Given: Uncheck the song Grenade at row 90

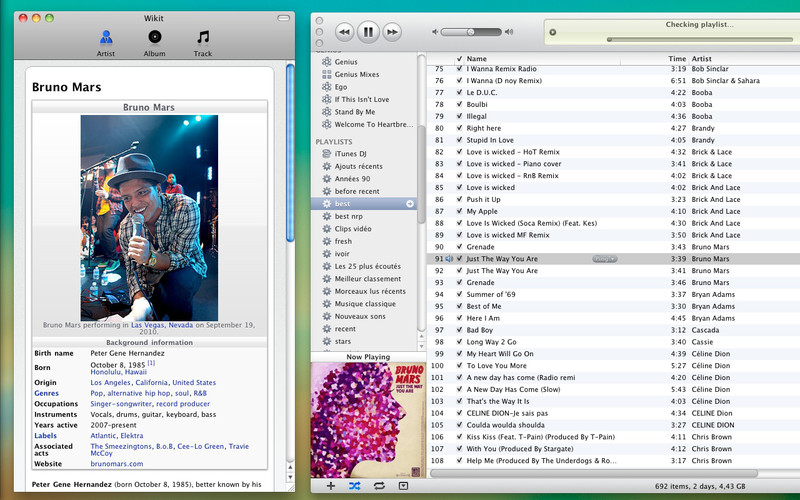Looking at the screenshot, I should point(459,247).
